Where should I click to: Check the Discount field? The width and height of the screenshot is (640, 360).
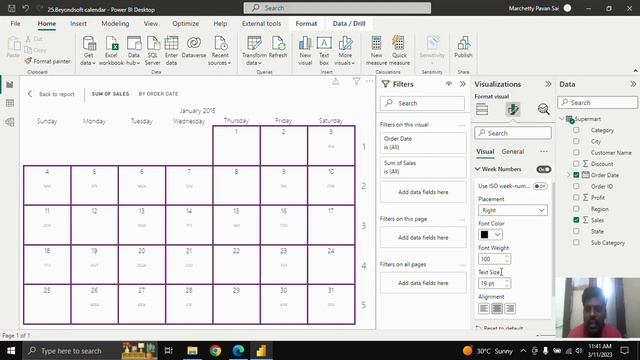[576, 164]
